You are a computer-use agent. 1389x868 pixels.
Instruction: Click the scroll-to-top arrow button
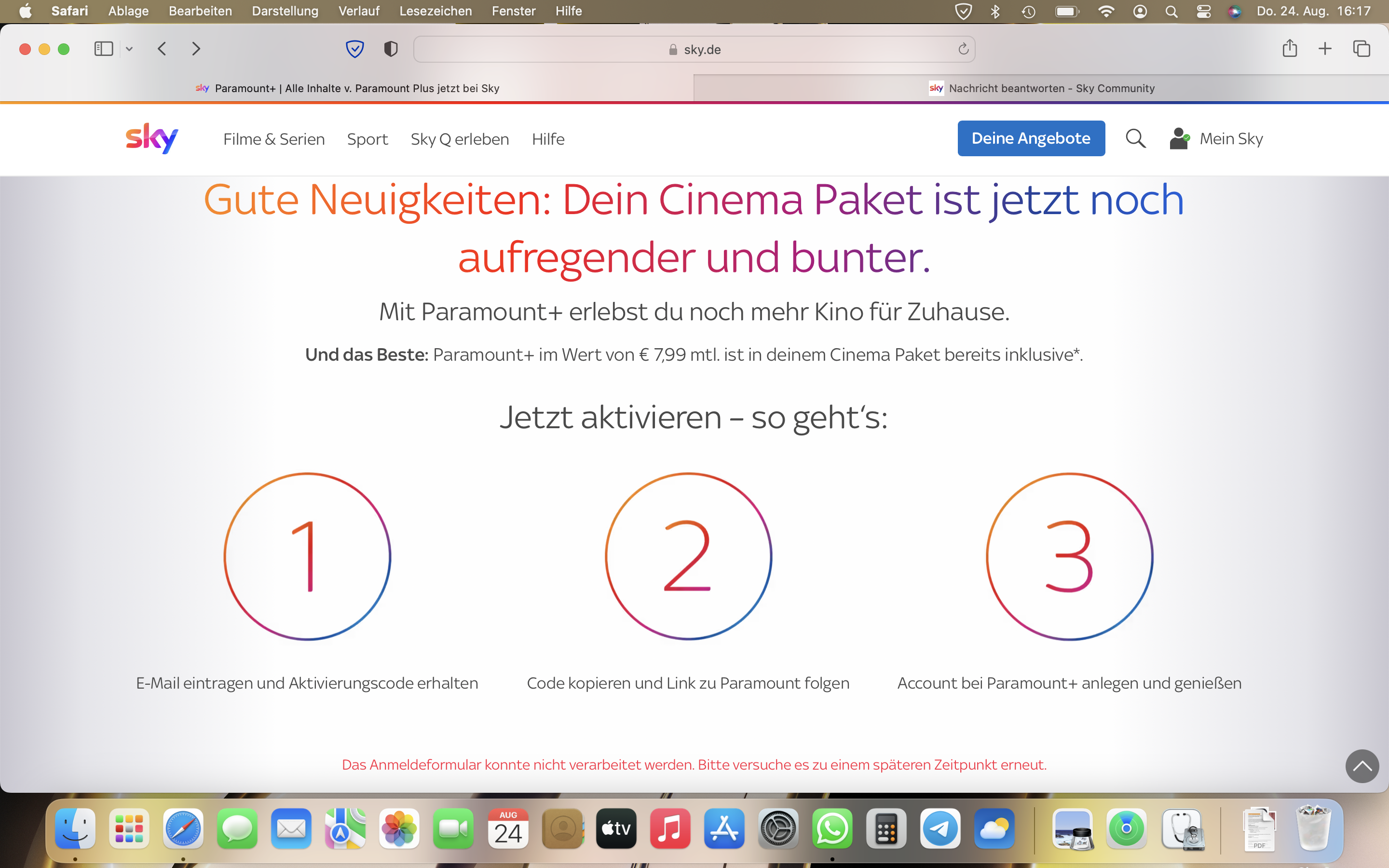tap(1362, 766)
